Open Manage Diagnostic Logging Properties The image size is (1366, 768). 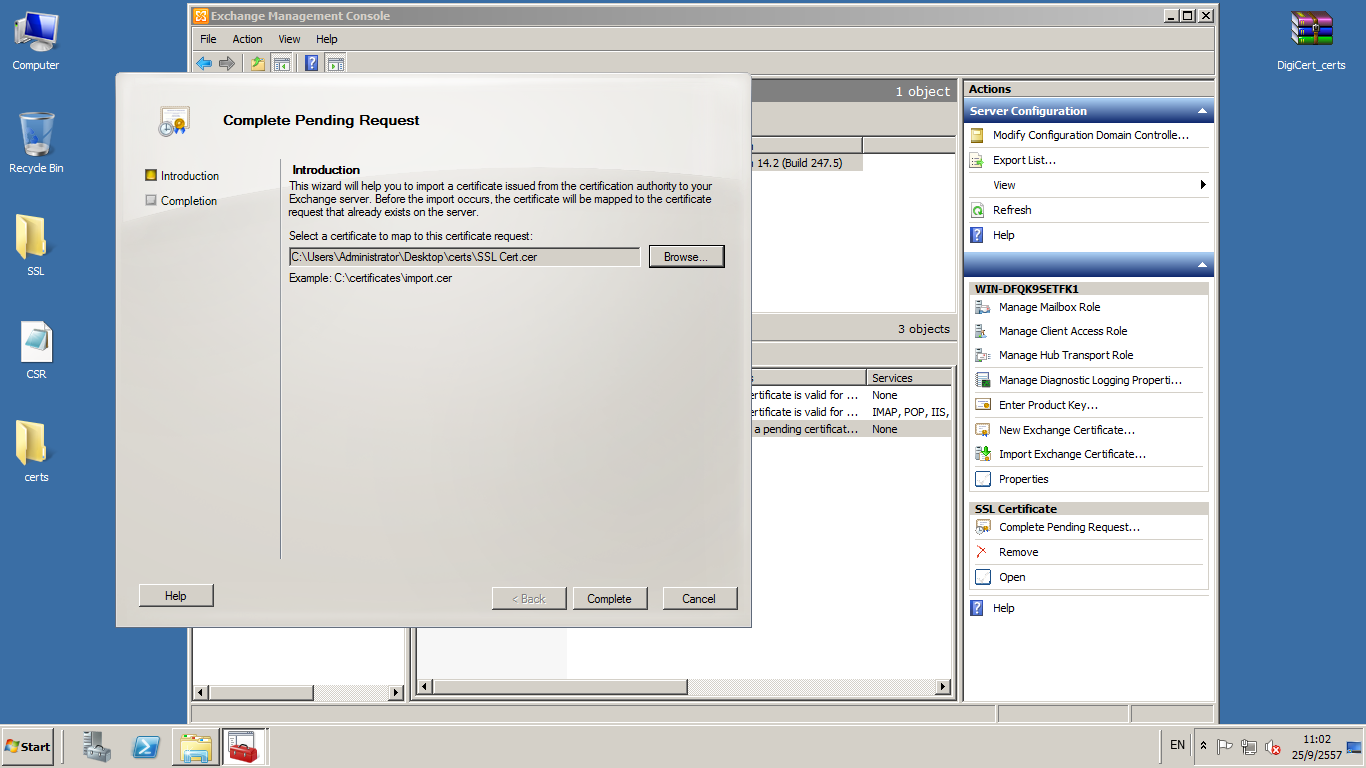1089,380
